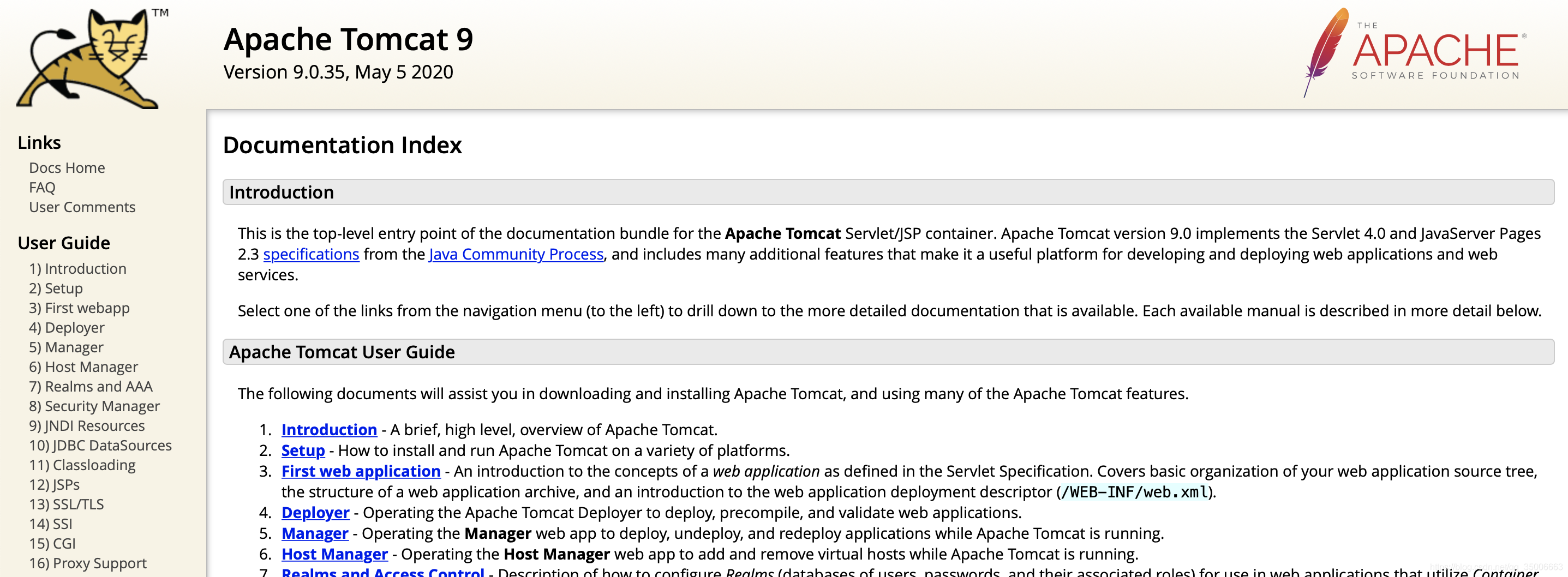Open 13) SSL/TLS in sidebar
The image size is (1568, 577).
[67, 504]
